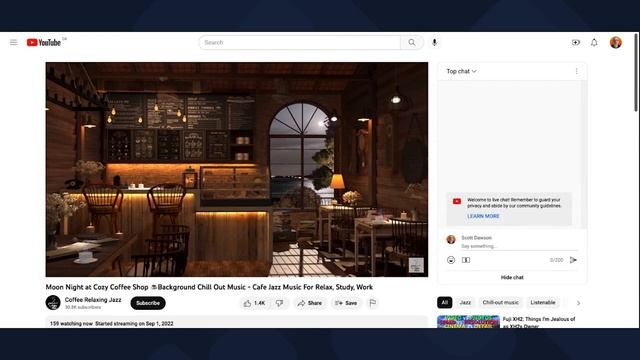Expand the Top chat dropdown

tap(461, 71)
